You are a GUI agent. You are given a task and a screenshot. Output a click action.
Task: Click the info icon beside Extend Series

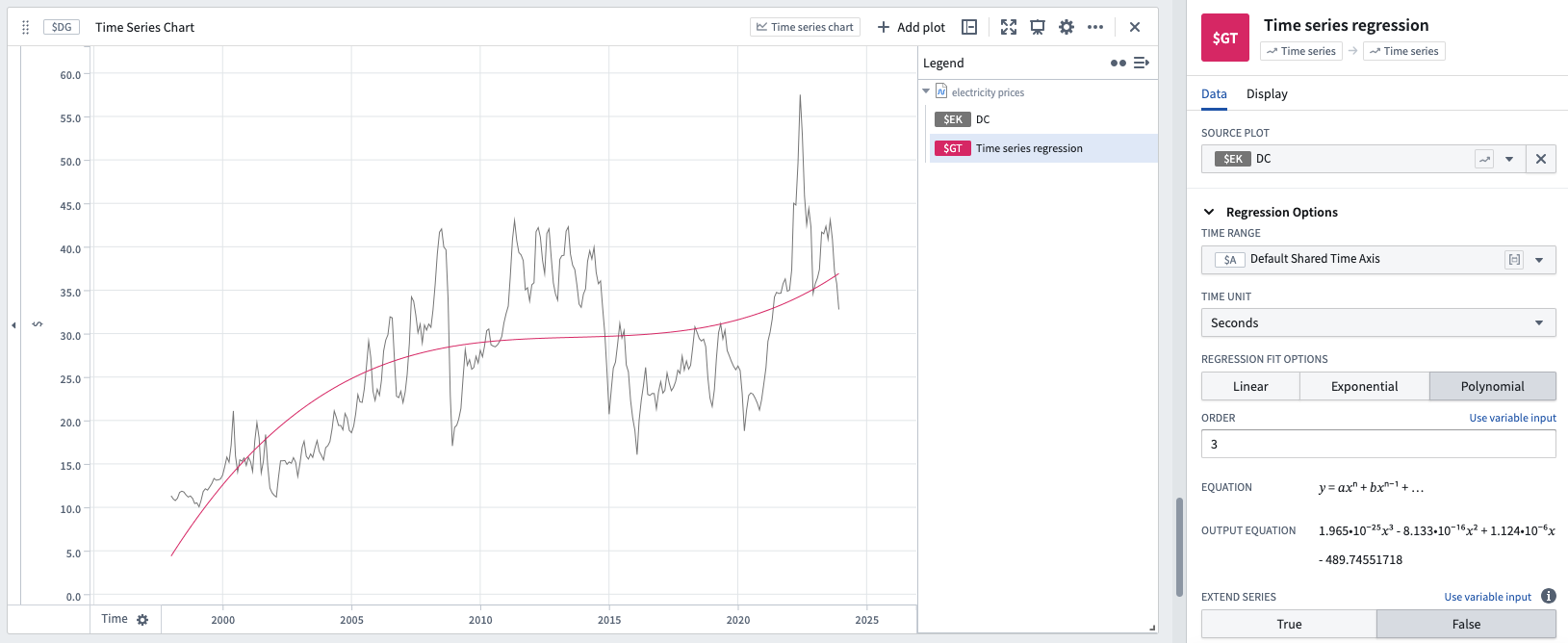point(1549,596)
